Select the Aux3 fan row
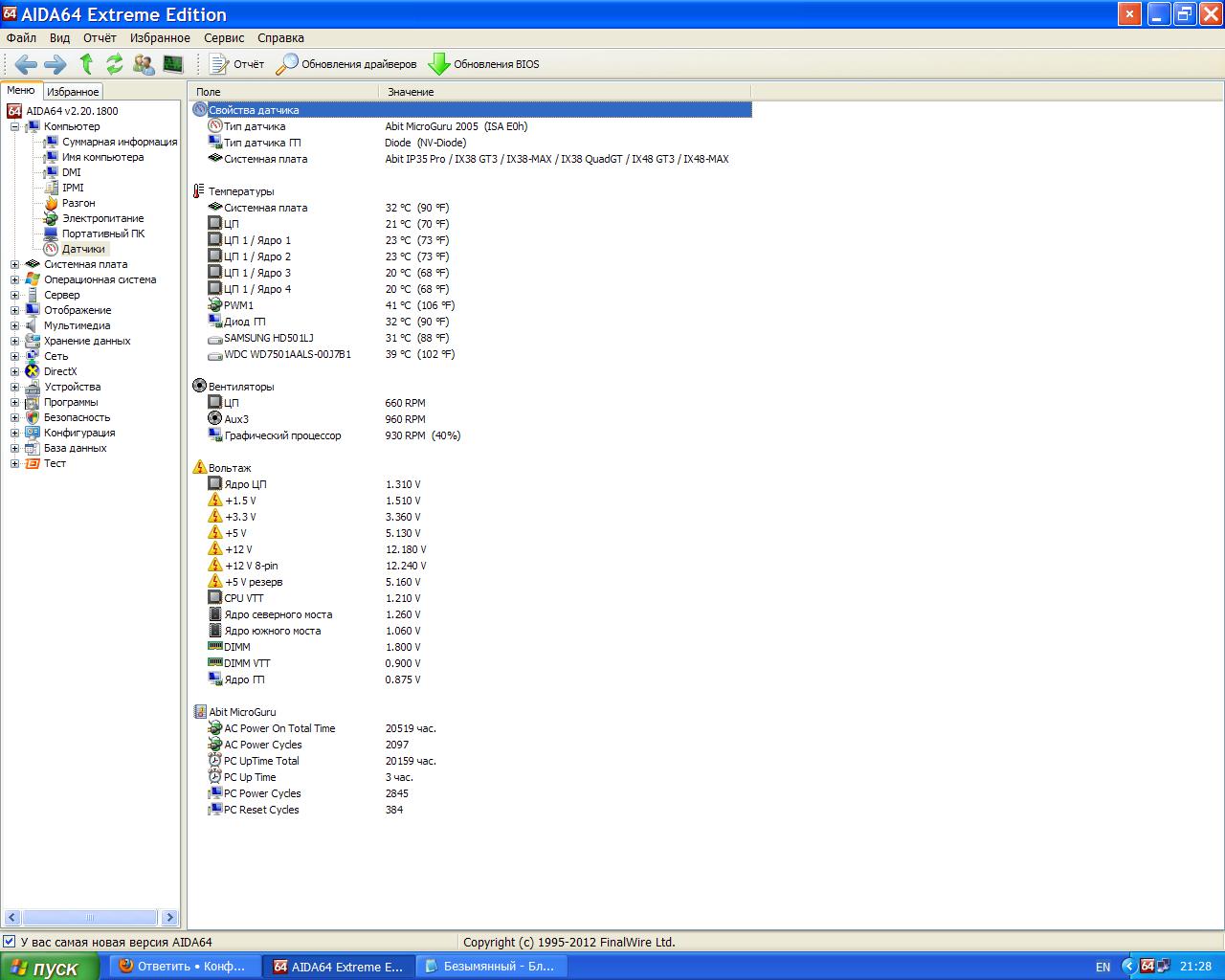1225x980 pixels. click(x=471, y=419)
